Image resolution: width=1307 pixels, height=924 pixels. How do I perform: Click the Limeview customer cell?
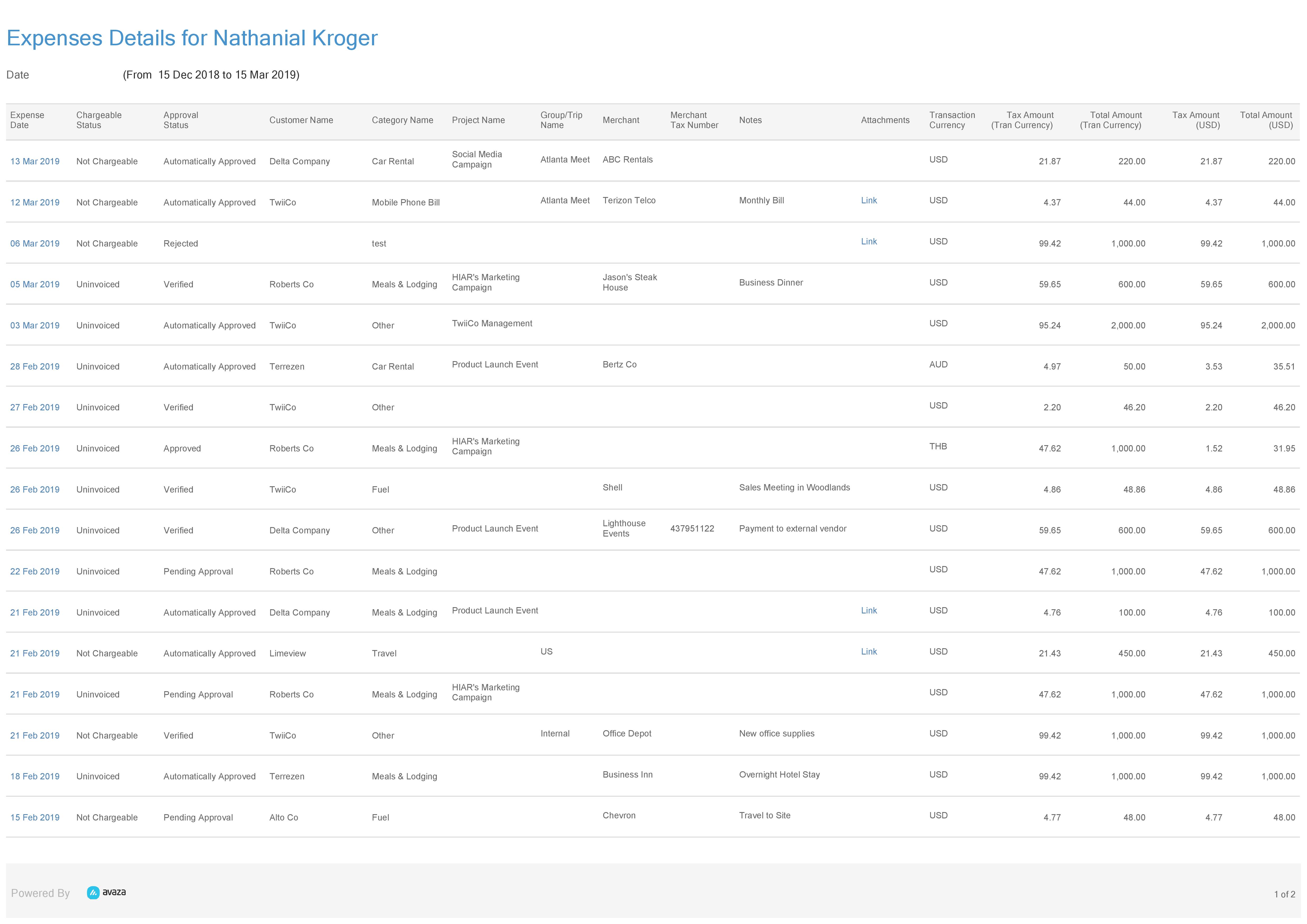pyautogui.click(x=287, y=653)
